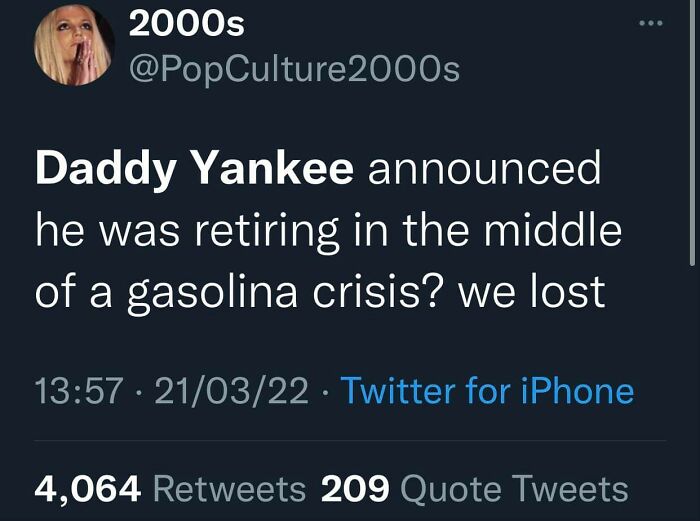Click the profile avatar photo

75,50
